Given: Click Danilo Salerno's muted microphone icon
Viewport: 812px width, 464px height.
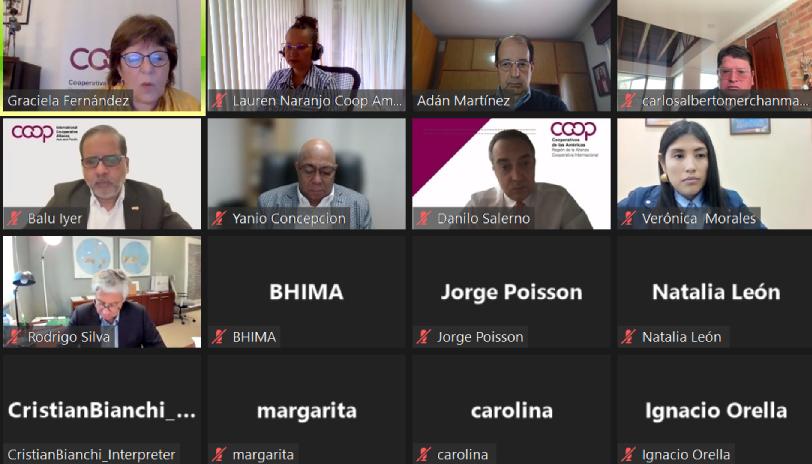Looking at the screenshot, I should [424, 218].
